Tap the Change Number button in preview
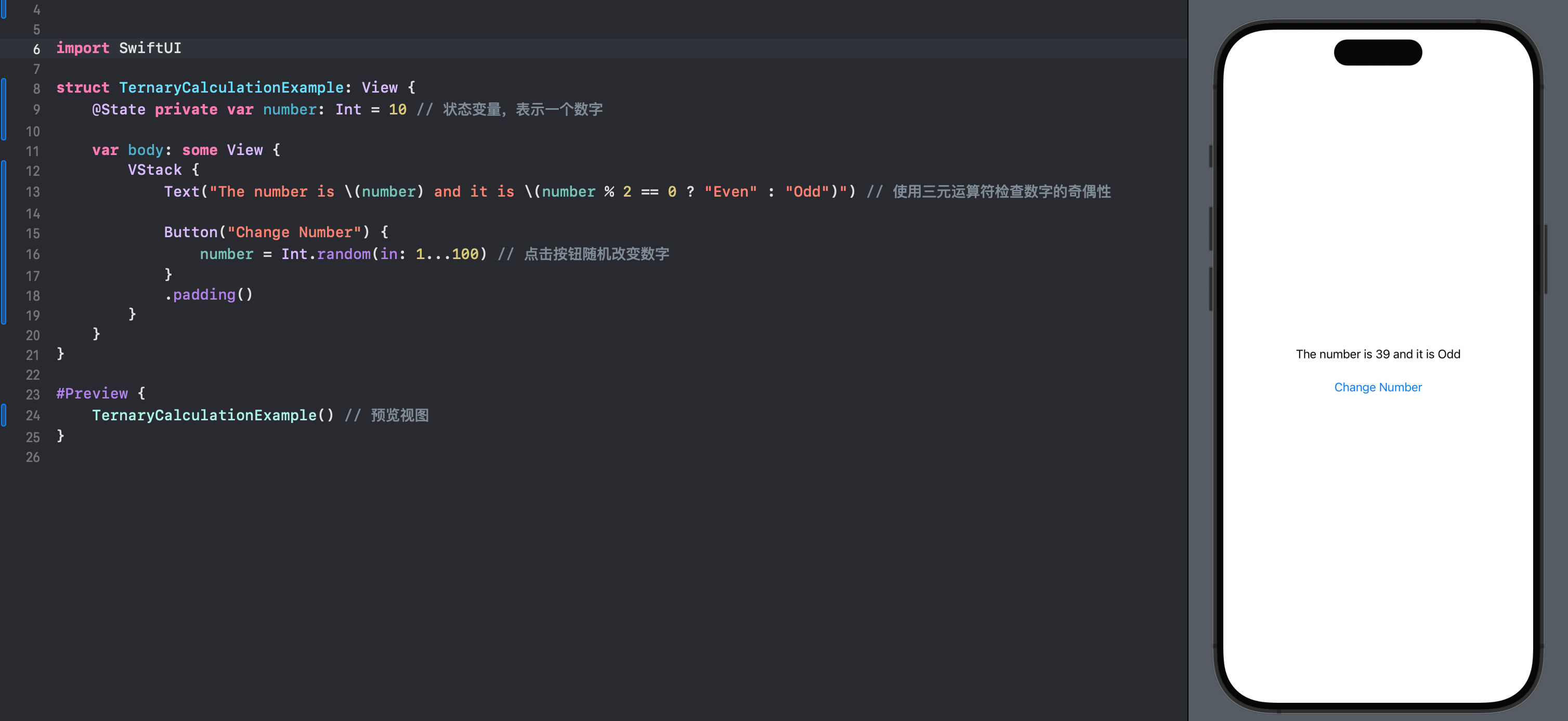1568x721 pixels. pos(1378,388)
